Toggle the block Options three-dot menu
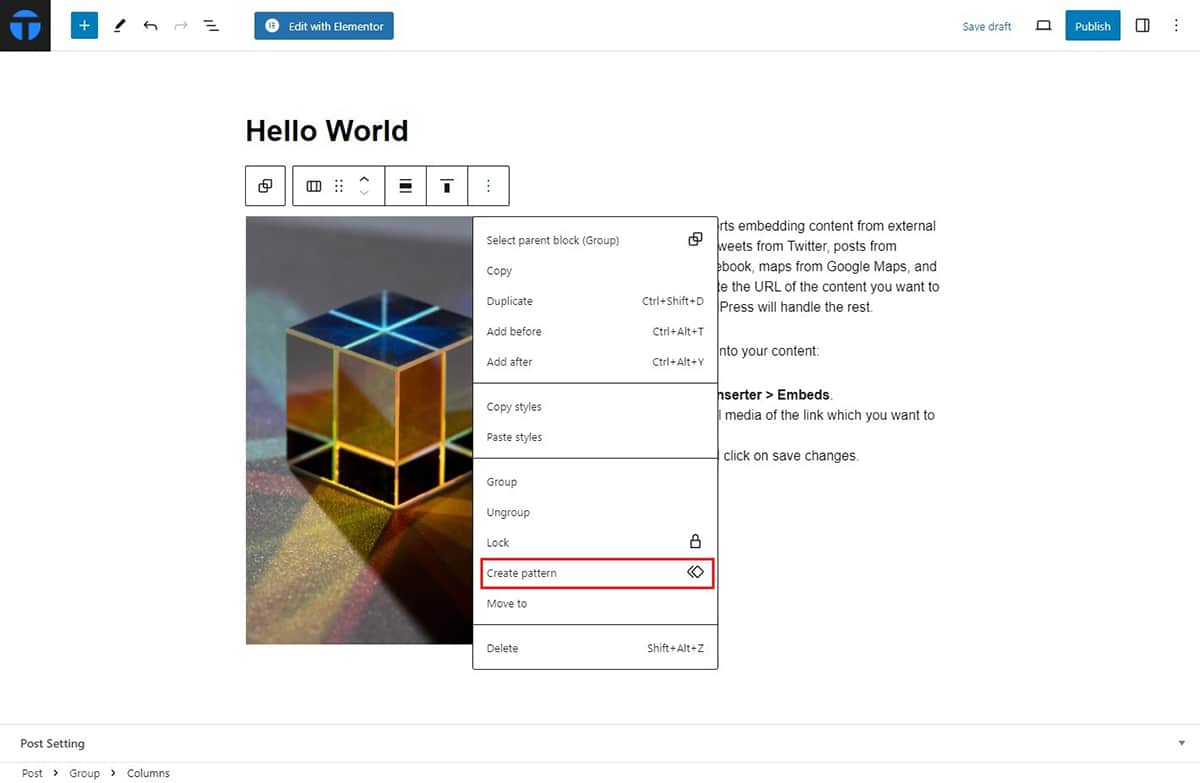This screenshot has height=783, width=1200. pos(488,186)
